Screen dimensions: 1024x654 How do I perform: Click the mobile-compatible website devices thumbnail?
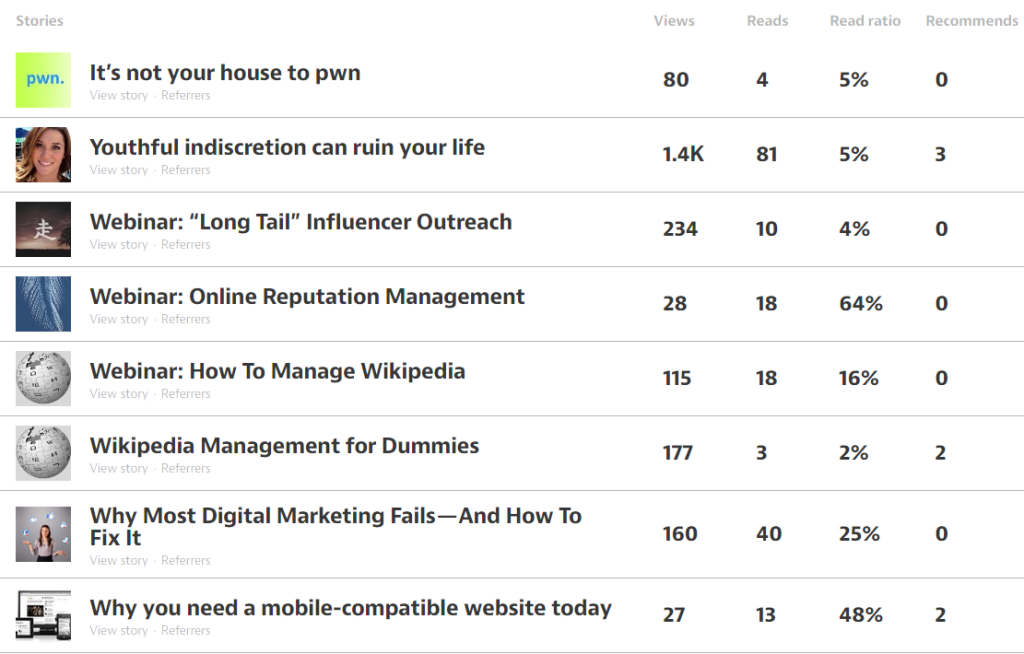43,615
